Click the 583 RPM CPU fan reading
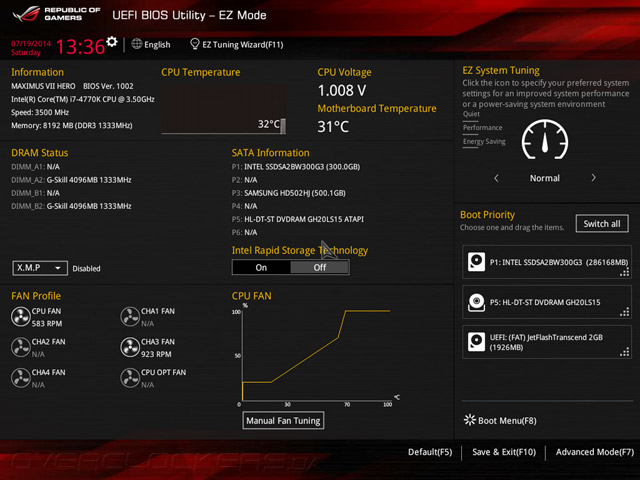 tap(47, 324)
